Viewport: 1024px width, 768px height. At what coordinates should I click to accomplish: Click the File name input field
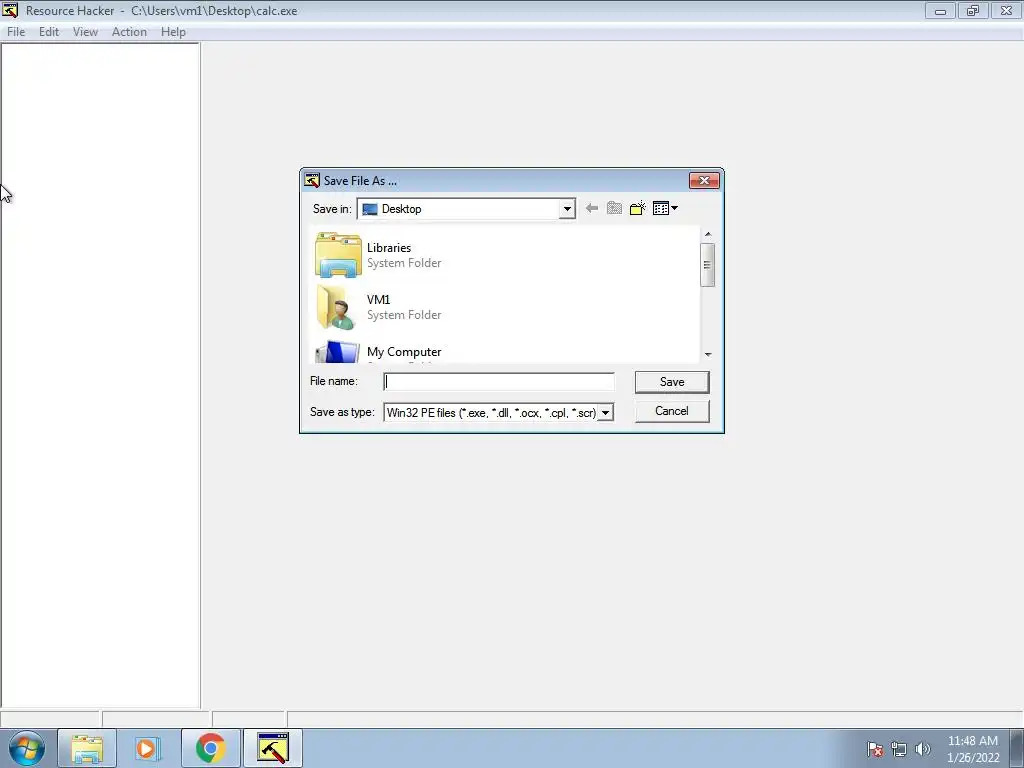click(x=498, y=382)
